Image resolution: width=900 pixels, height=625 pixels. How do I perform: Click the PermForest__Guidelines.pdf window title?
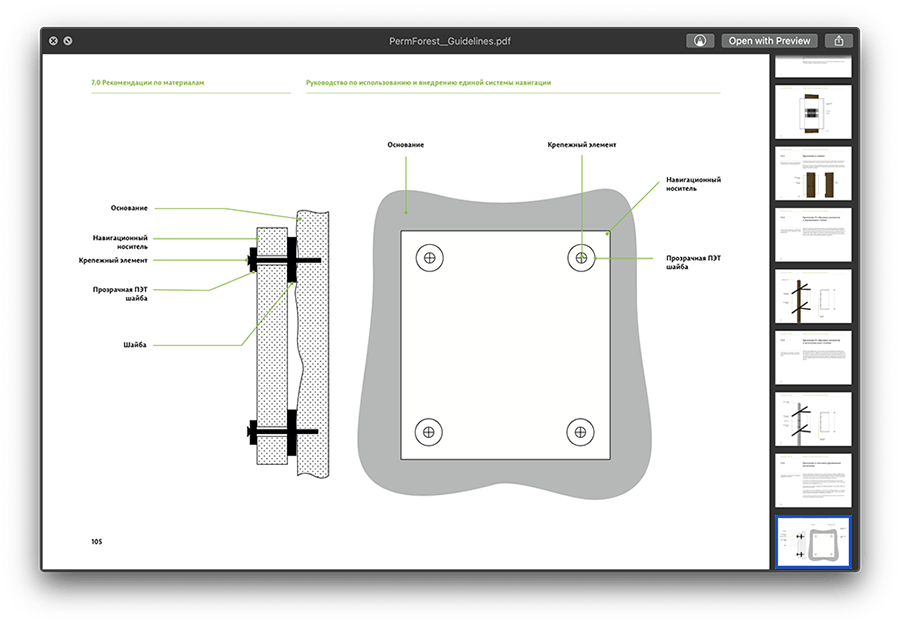tap(450, 41)
